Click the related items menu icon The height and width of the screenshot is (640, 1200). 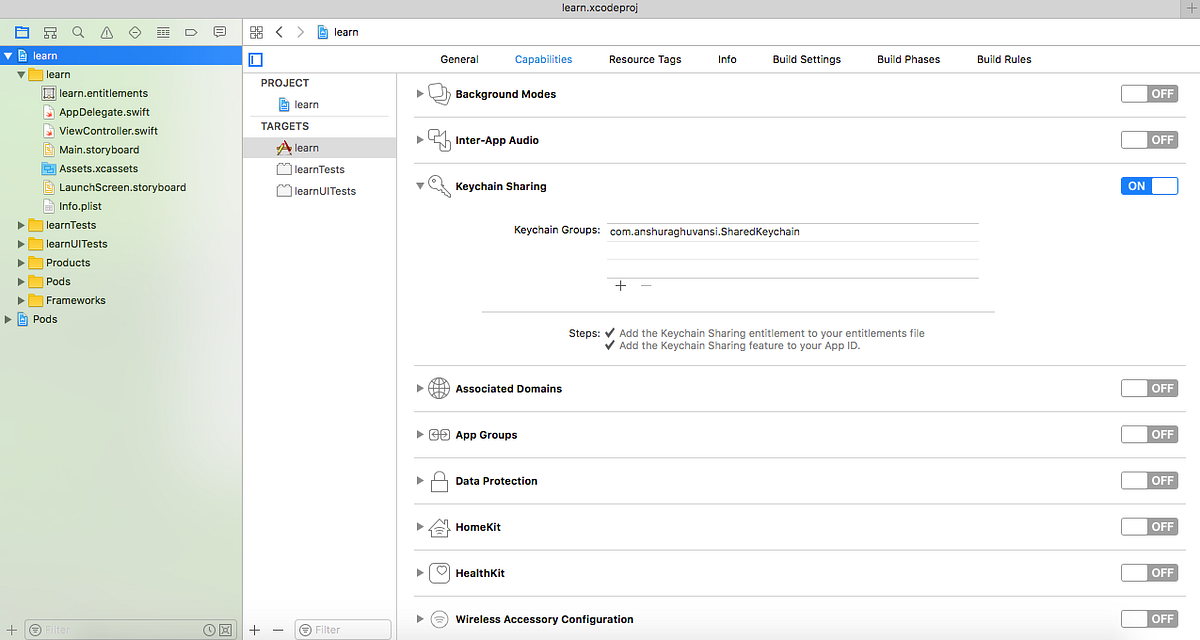point(256,31)
